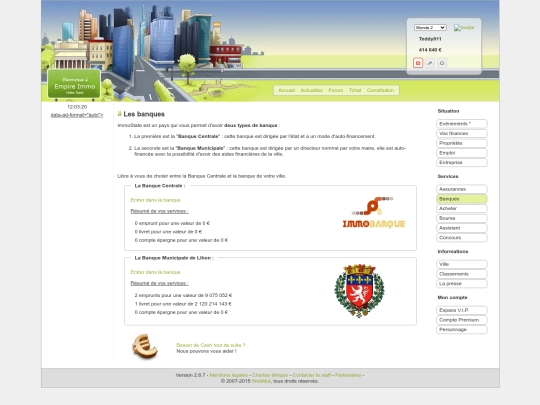
Task: Click the 0 emprunt line in Banque Centrale
Action: (x=172, y=223)
